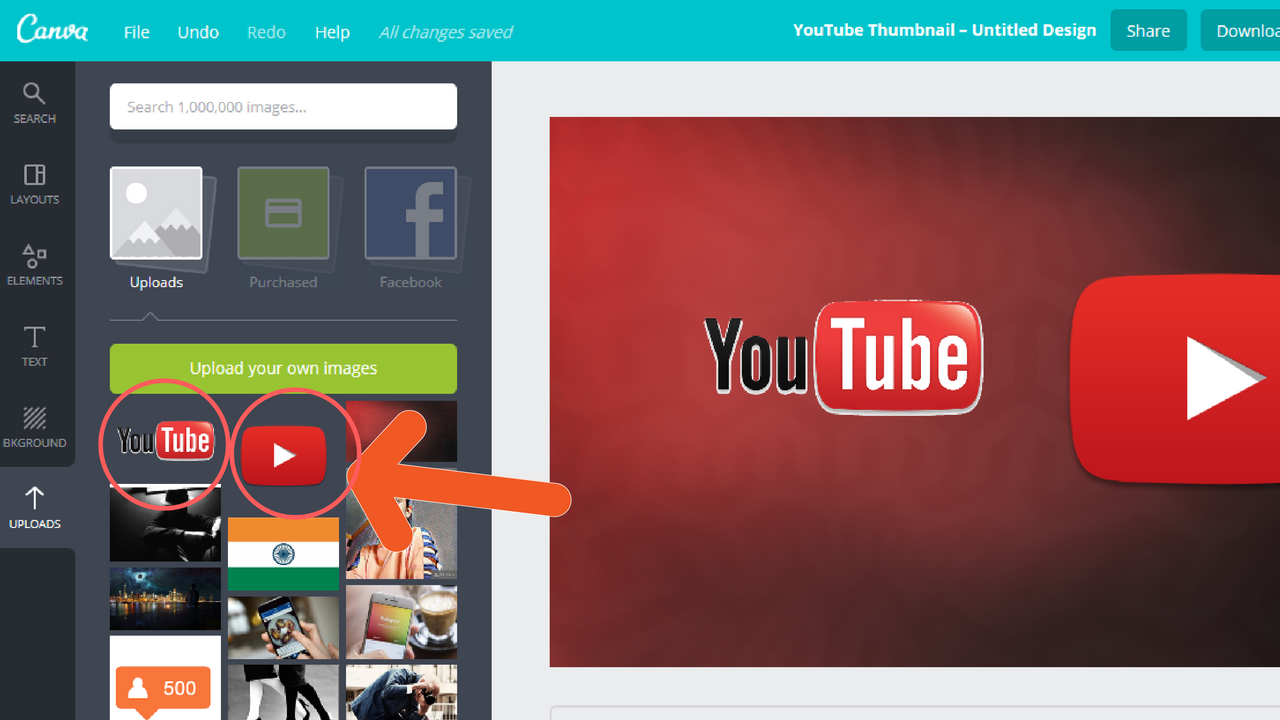1280x720 pixels.
Task: Select the photographer with camera thumbnail
Action: pyautogui.click(x=402, y=693)
